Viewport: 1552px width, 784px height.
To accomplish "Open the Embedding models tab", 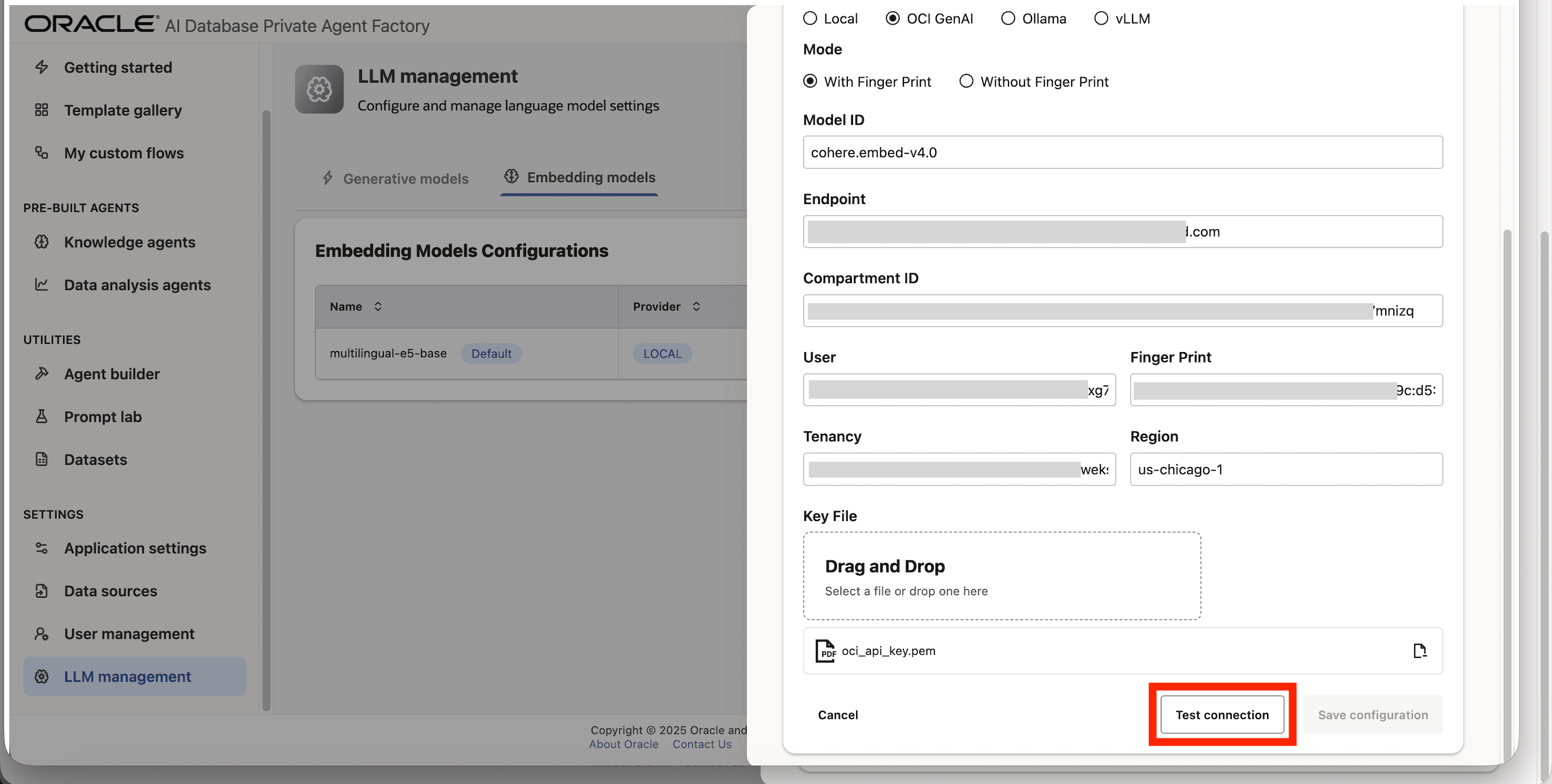I will pyautogui.click(x=579, y=178).
